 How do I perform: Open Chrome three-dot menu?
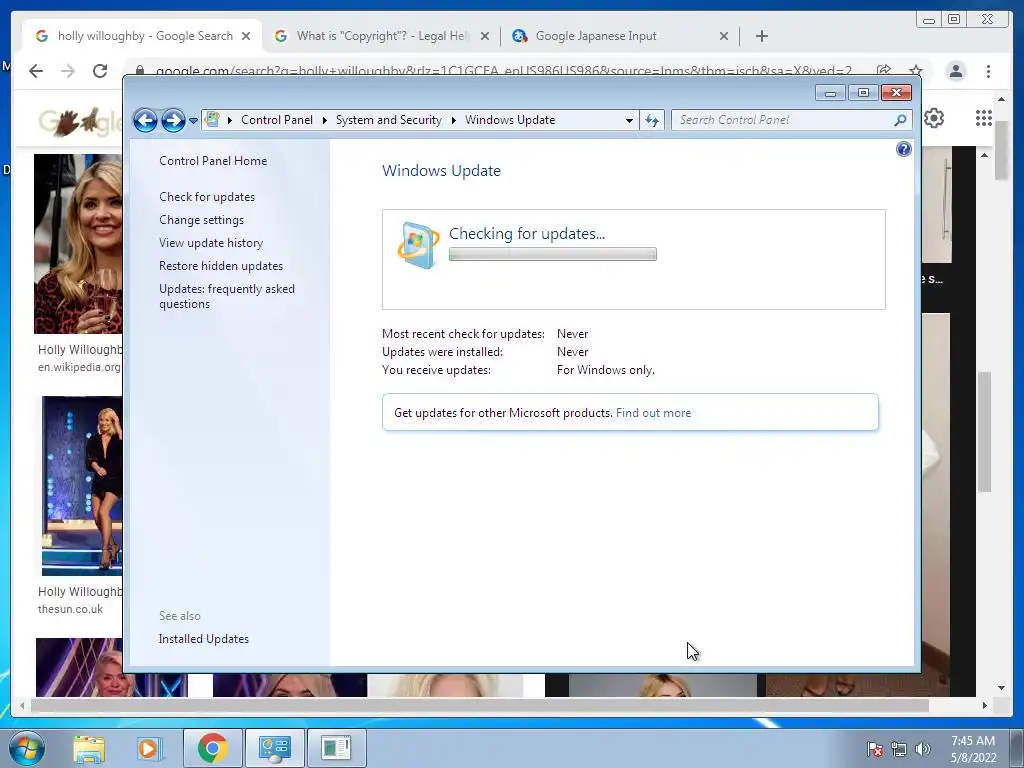[988, 71]
